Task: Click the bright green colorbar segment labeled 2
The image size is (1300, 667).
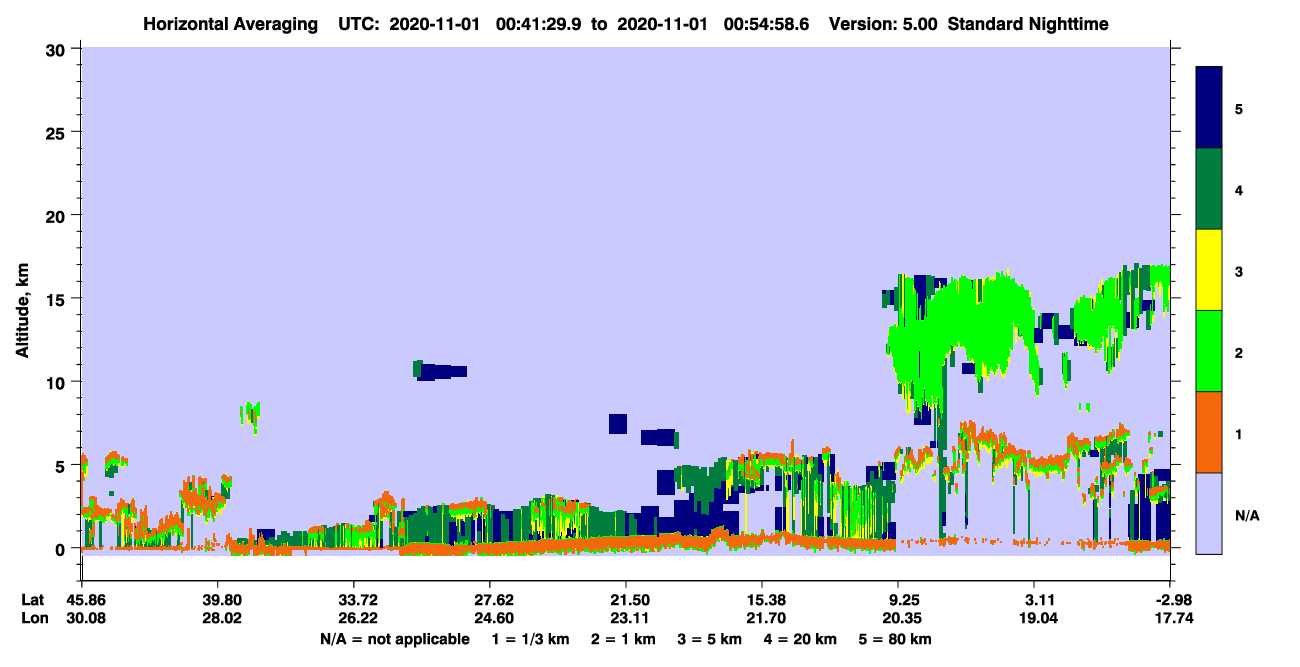Action: click(x=1209, y=351)
